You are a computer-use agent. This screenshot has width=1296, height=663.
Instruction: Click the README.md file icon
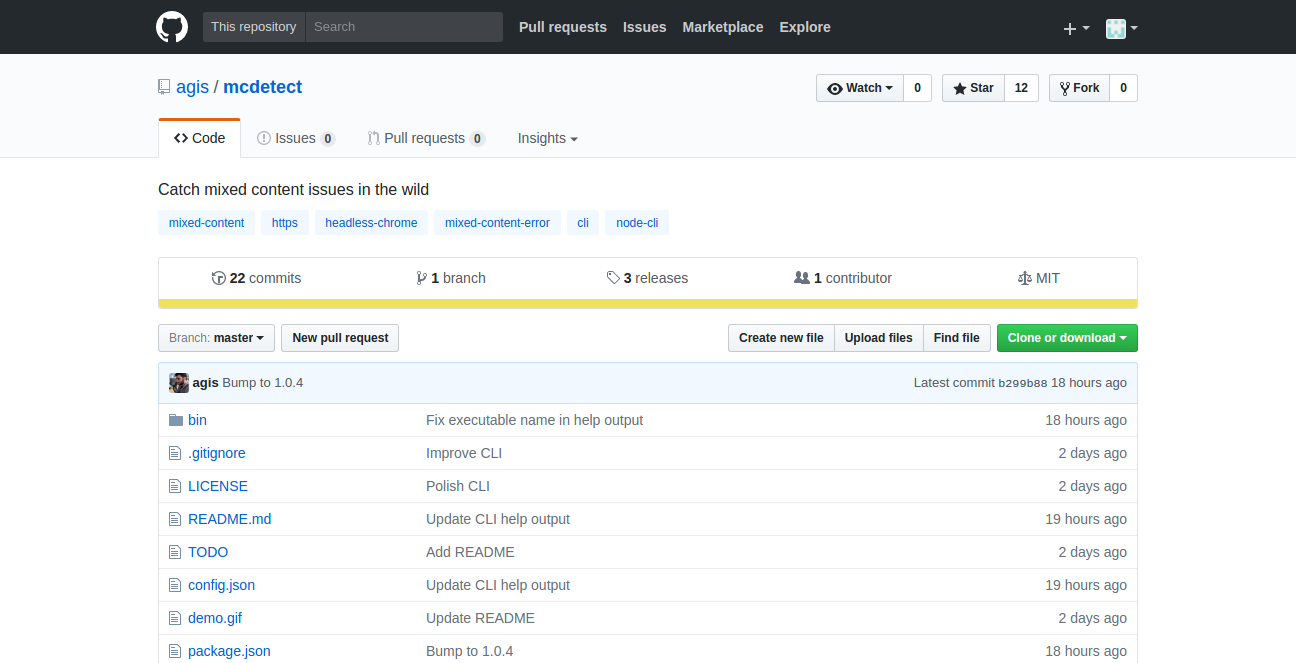point(176,519)
